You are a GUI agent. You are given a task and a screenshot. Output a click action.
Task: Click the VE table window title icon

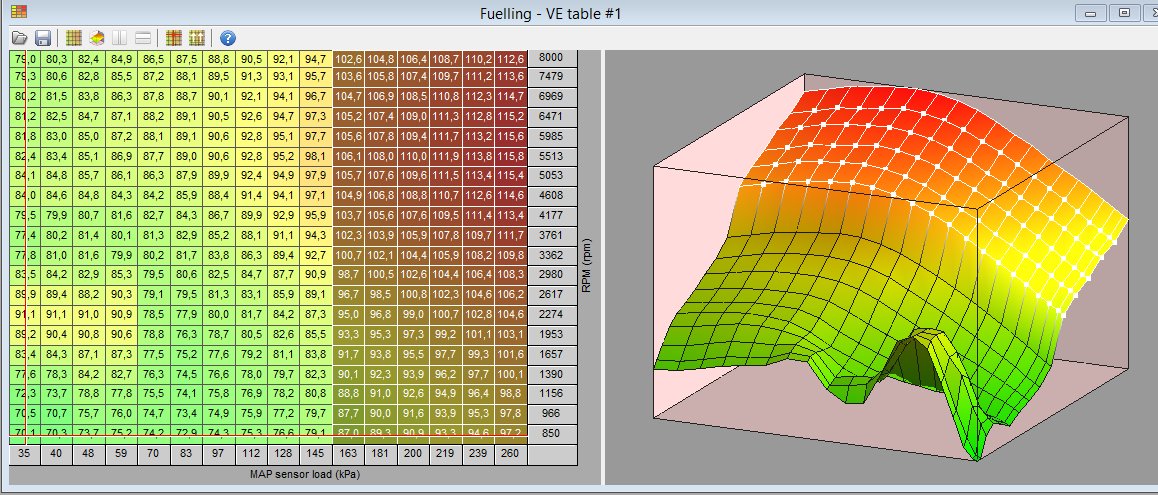click(19, 12)
